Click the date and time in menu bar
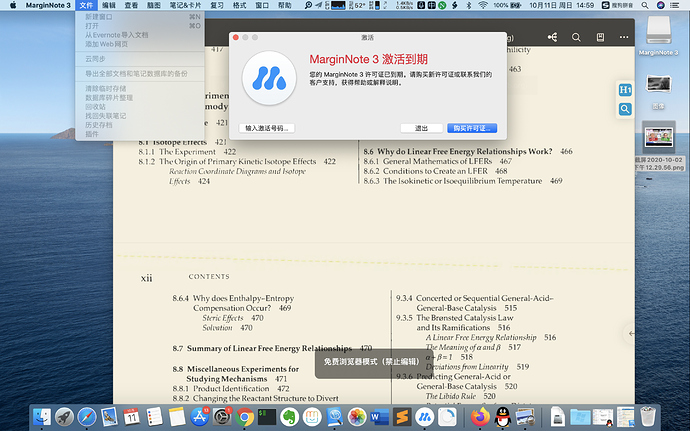Screen dimensions: 690x431 (562, 5)
